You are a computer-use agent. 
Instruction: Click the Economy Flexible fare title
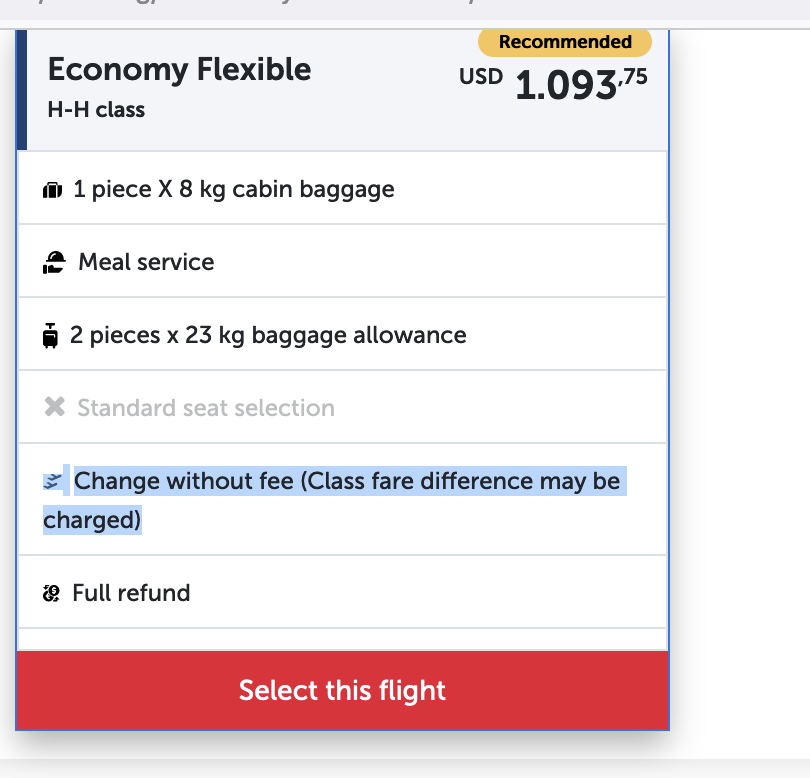pos(179,69)
